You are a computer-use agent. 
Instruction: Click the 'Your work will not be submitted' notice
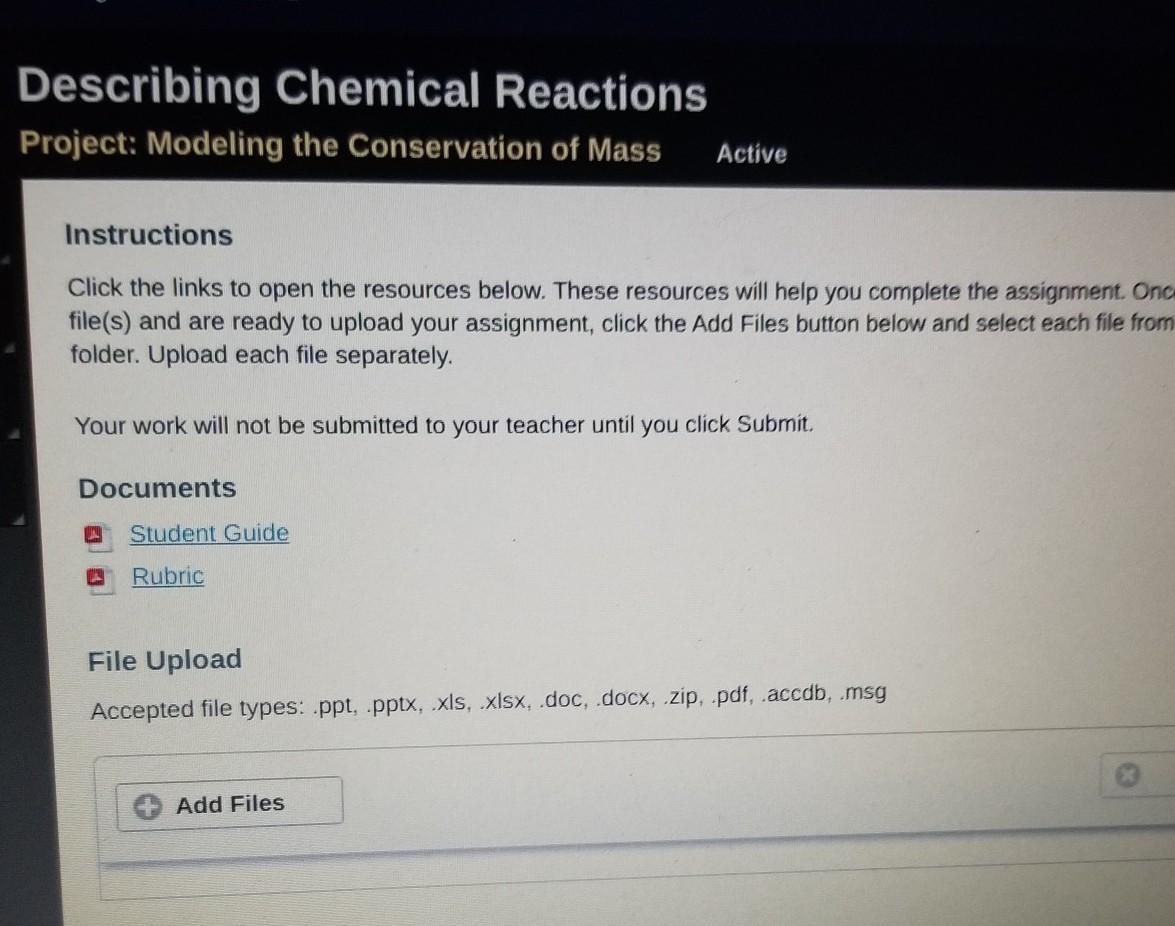coord(445,425)
